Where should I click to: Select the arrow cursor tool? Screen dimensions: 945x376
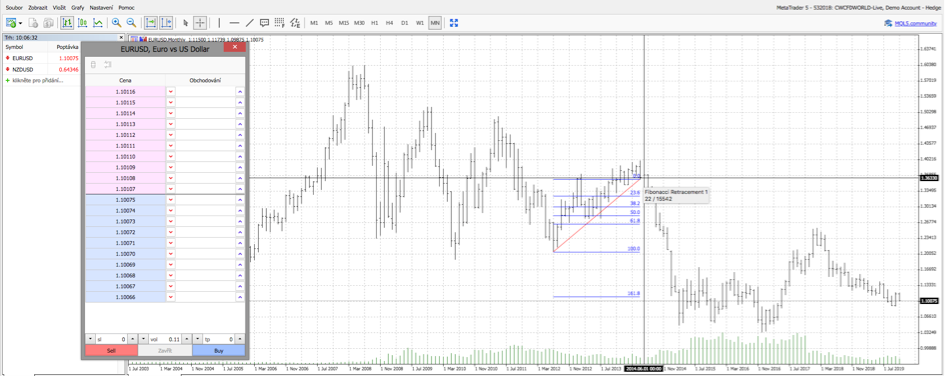coord(186,23)
